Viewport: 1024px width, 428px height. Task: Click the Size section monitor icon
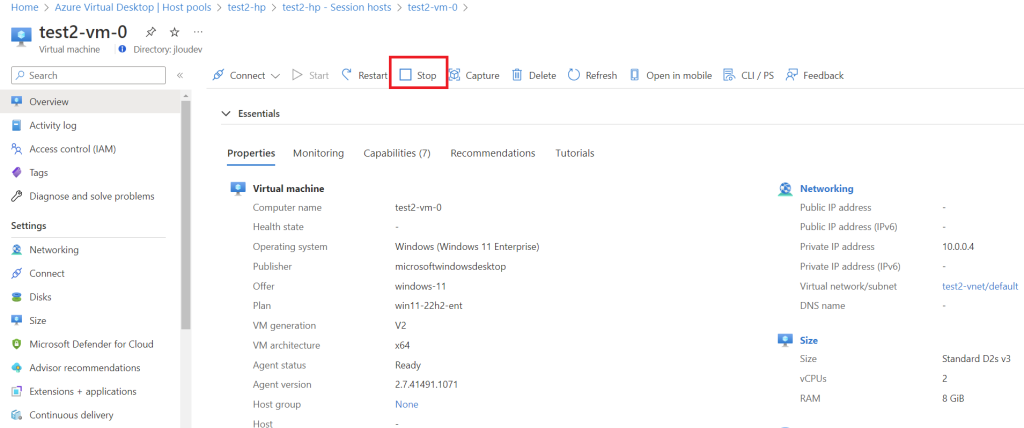(785, 340)
